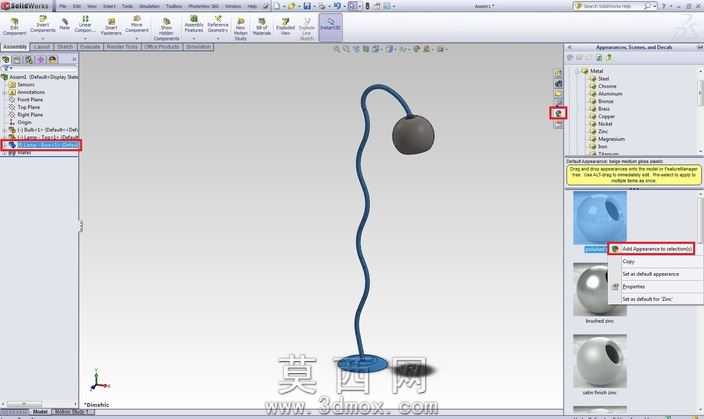Open the Assembly Features tool
Screen dimensions: 704x419
click(194, 25)
